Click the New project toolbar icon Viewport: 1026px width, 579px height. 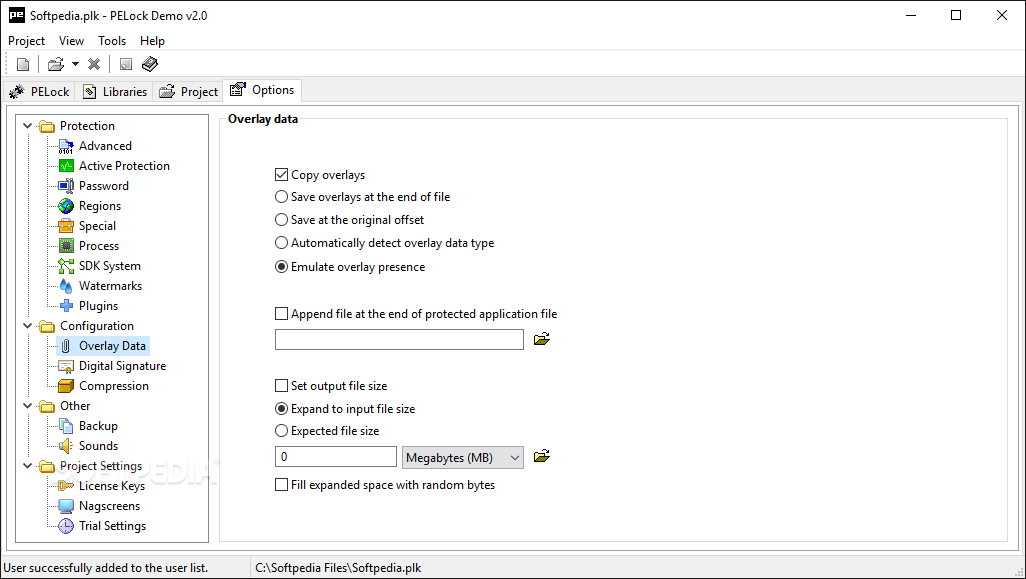(x=23, y=64)
